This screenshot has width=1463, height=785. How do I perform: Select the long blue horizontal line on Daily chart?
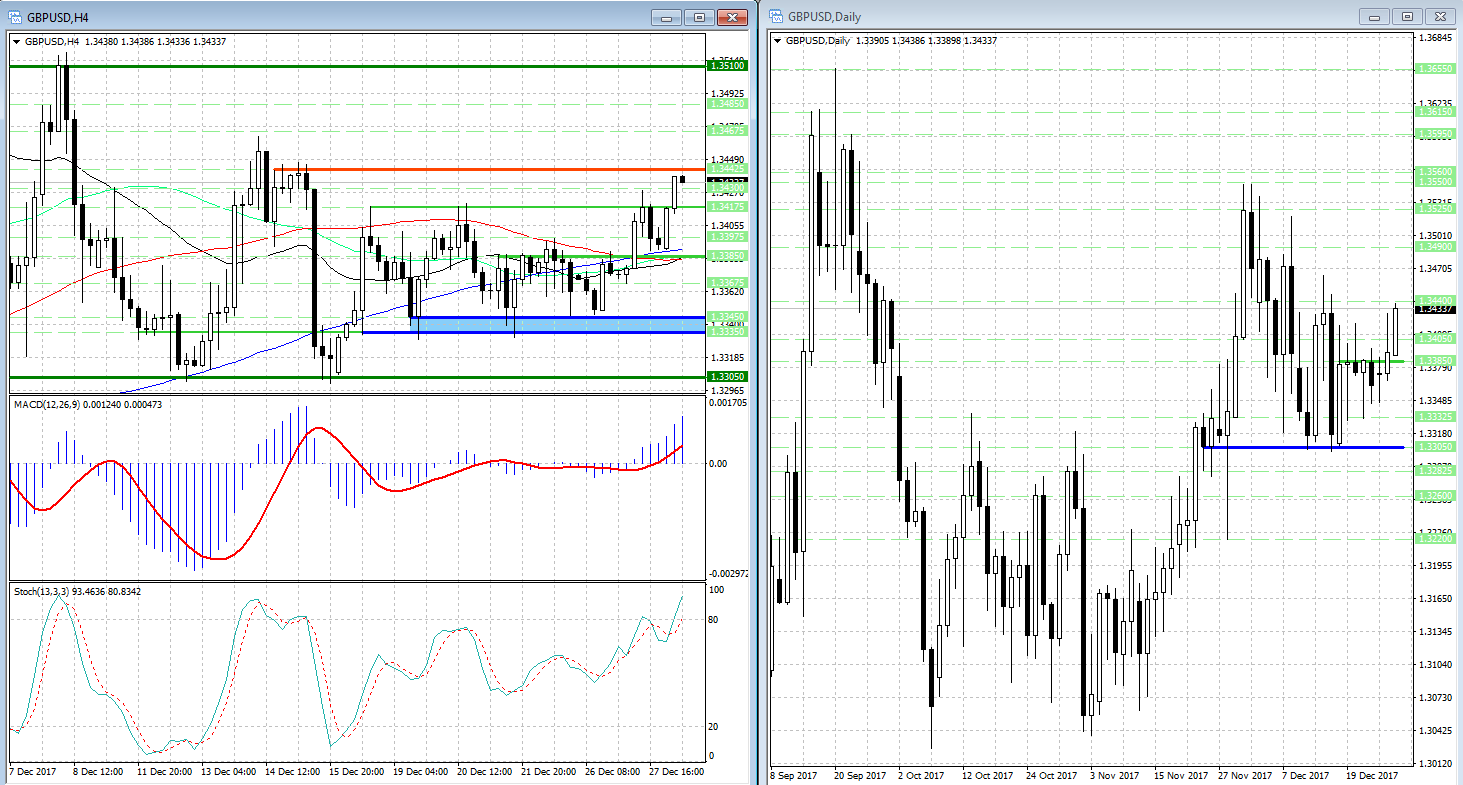tap(1300, 447)
